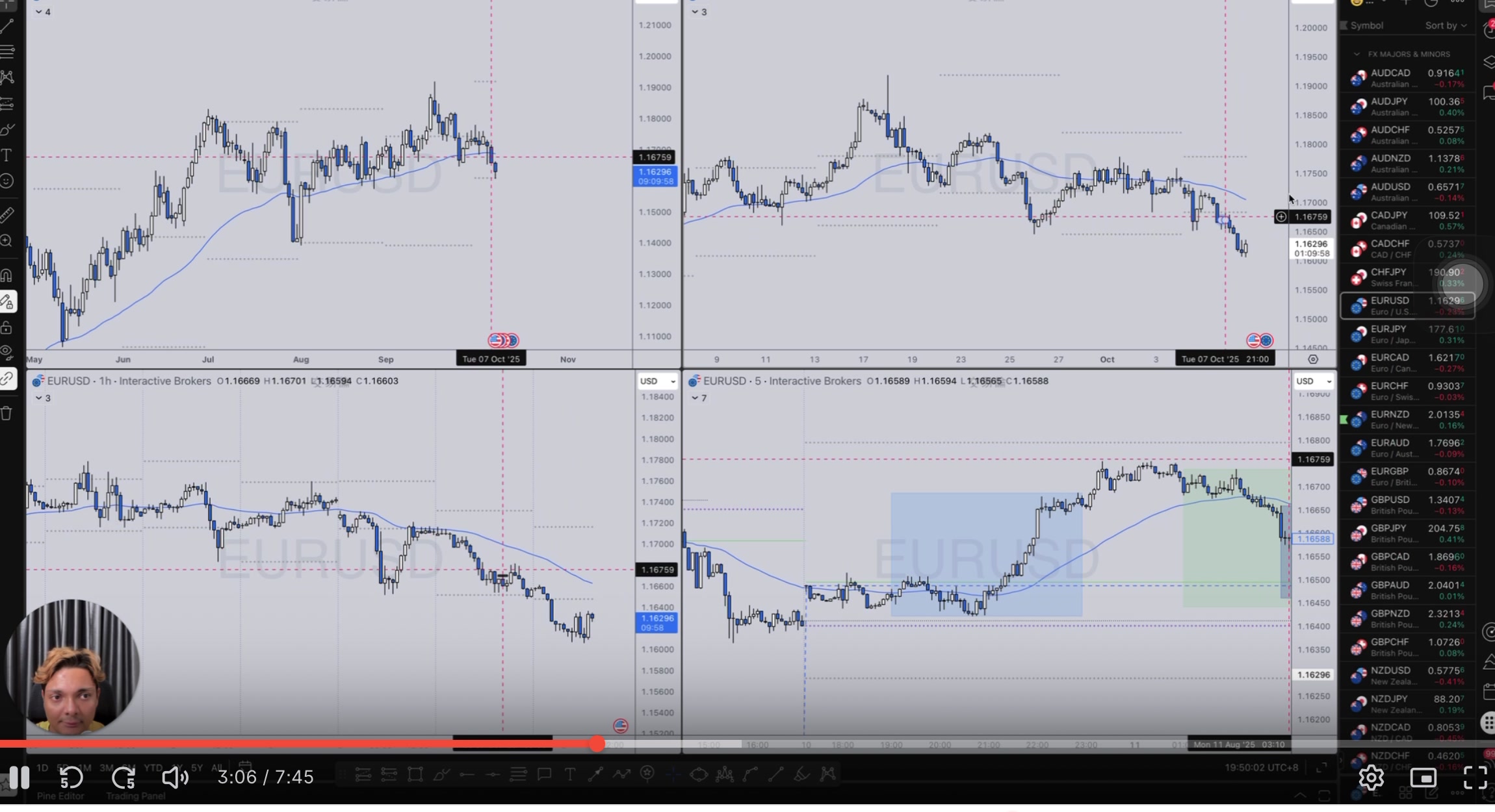The height and width of the screenshot is (812, 1495).
Task: Click the trash remove drawings icon
Action: coord(6,414)
